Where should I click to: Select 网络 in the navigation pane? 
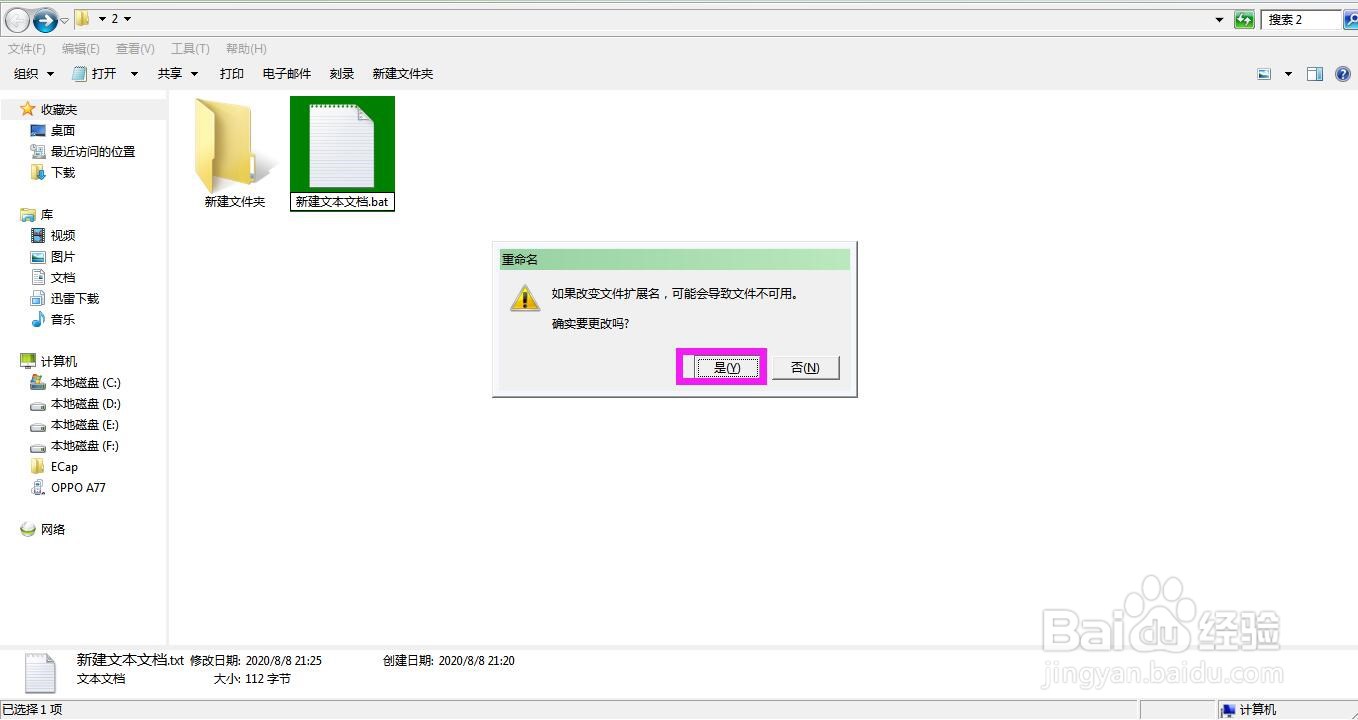point(53,530)
